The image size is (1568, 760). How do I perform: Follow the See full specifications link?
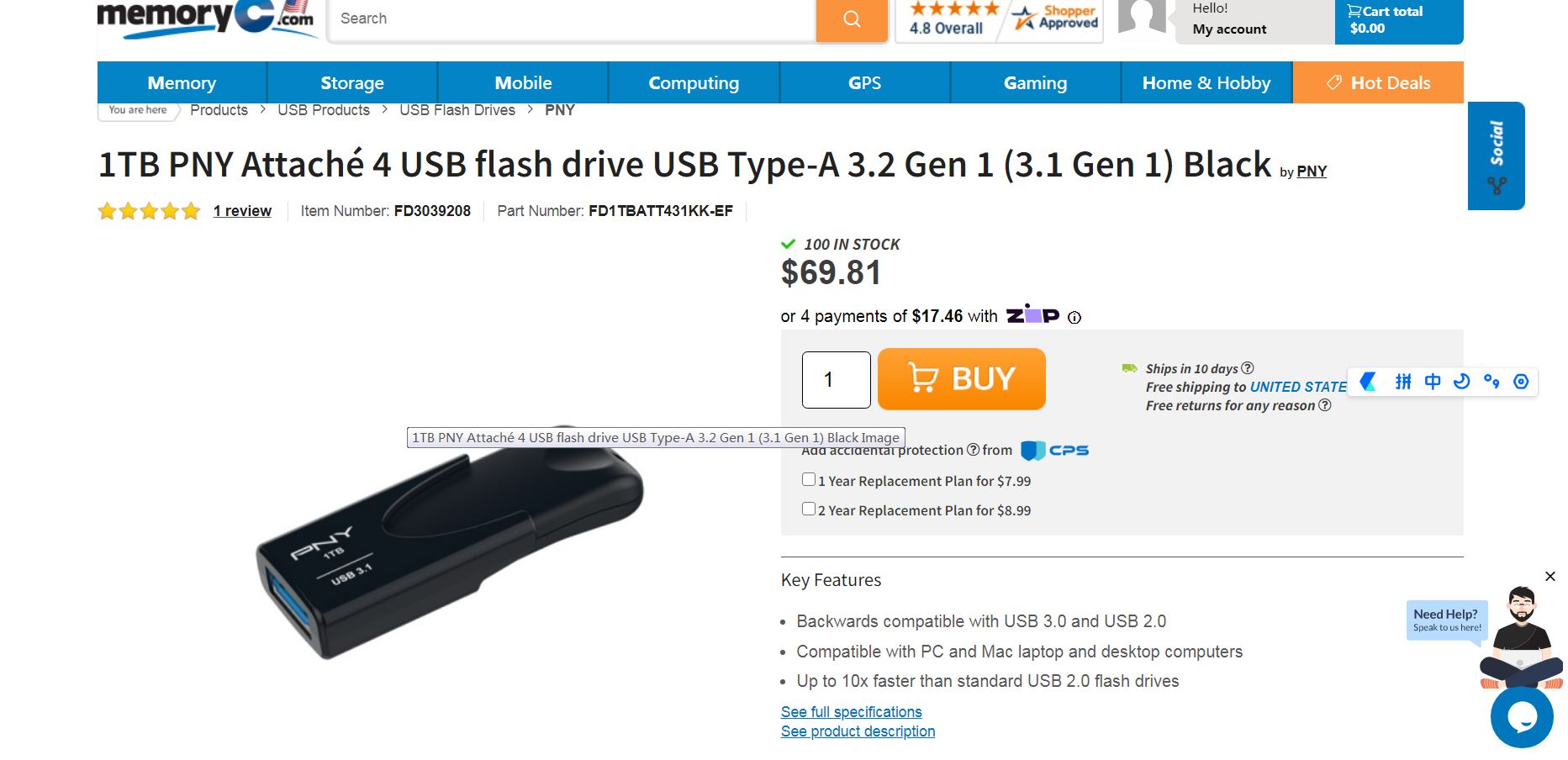coord(851,712)
